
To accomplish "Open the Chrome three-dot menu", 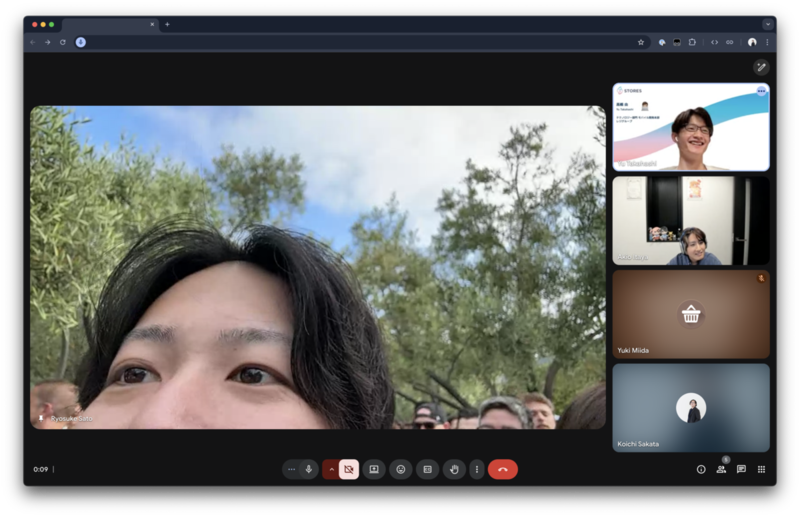I will click(767, 42).
